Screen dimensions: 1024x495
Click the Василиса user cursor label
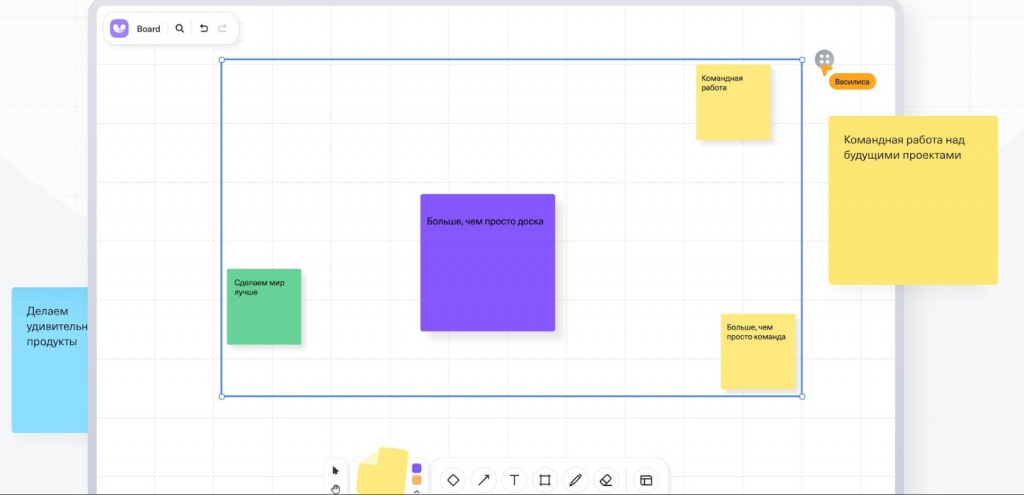pyautogui.click(x=852, y=82)
